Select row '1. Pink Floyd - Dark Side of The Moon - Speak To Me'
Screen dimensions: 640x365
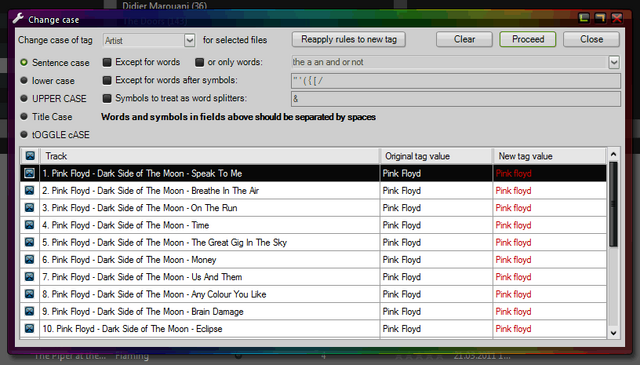(313, 173)
